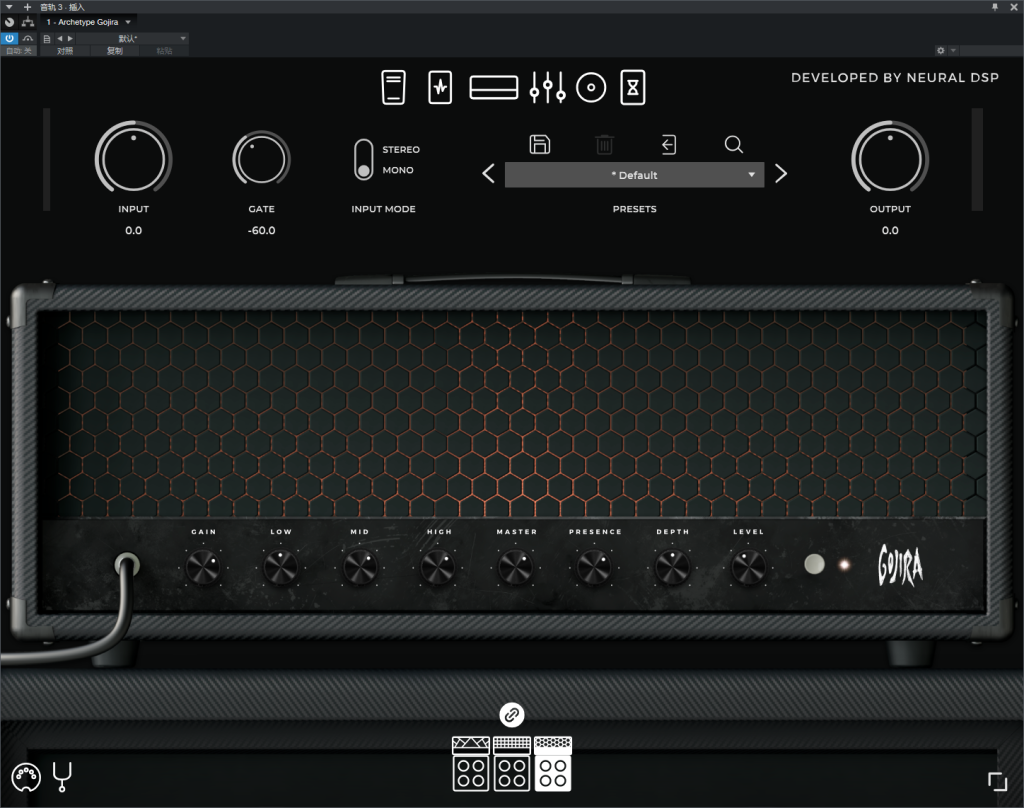The height and width of the screenshot is (808, 1024).
Task: Click the input gain value 0.0
Action: pos(133,231)
